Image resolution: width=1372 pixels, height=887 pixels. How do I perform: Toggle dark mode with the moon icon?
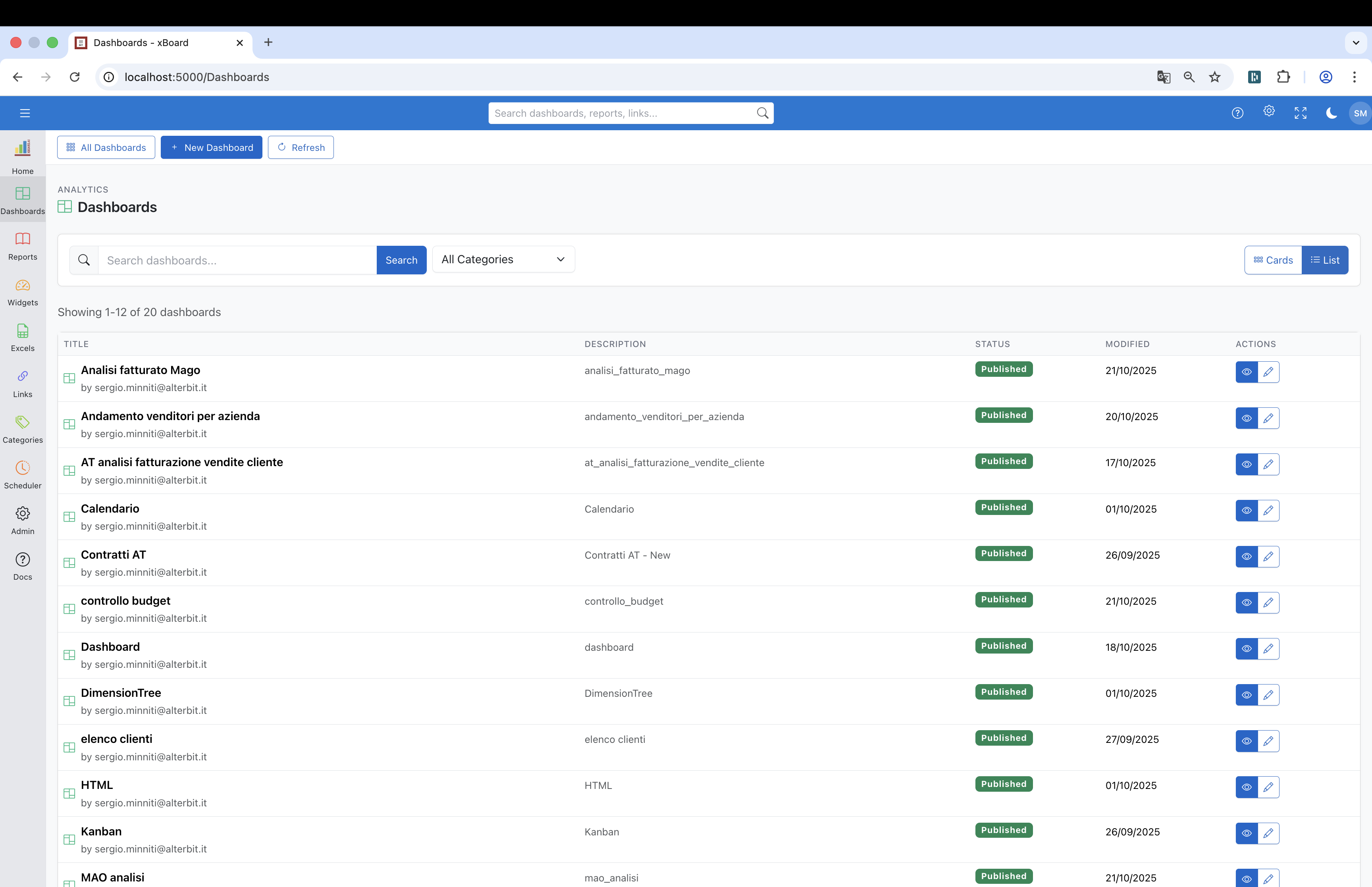[x=1332, y=113]
